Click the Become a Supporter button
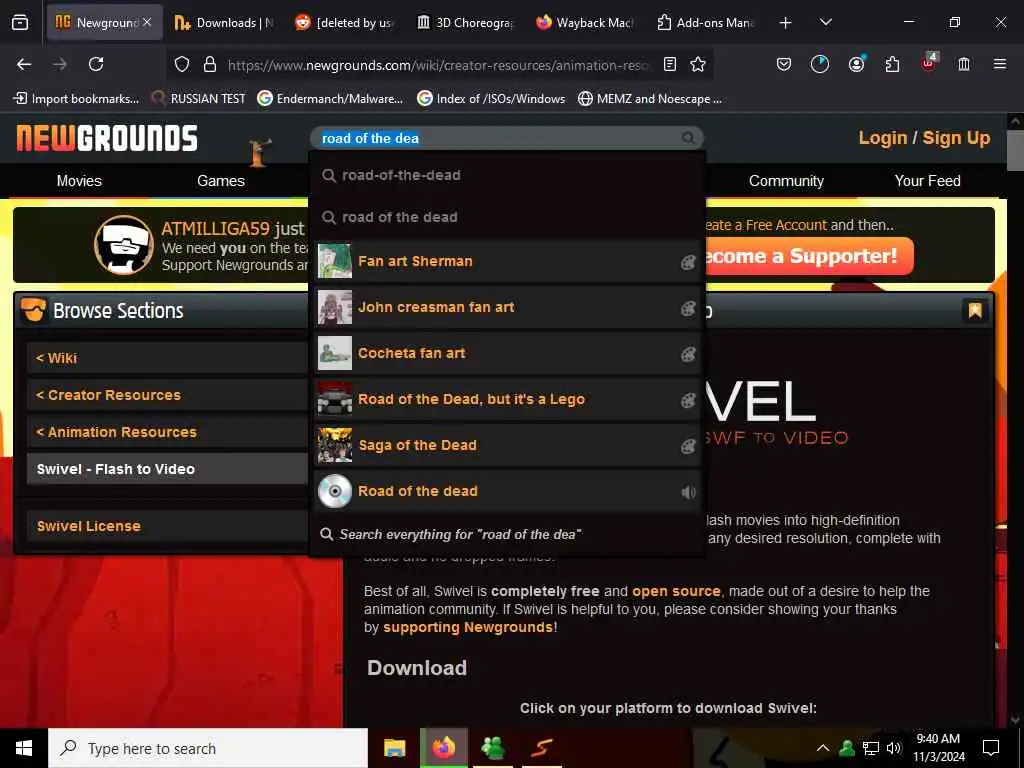 [x=808, y=256]
